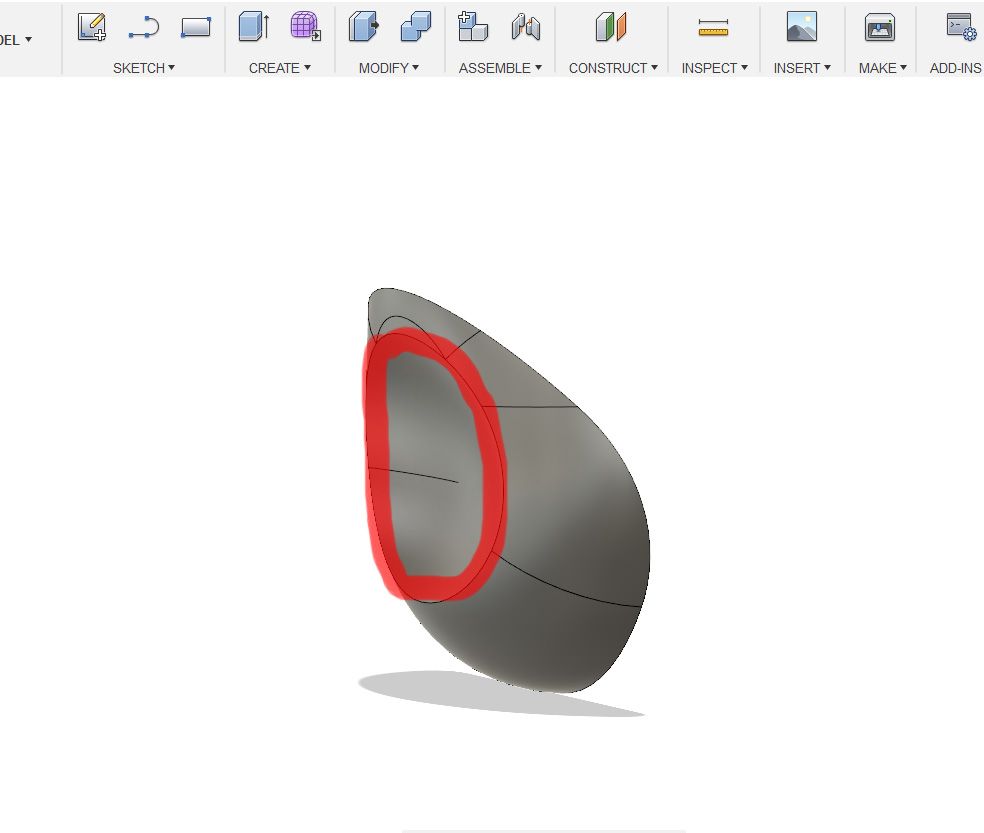Activate the Extrude tool
The height and width of the screenshot is (833, 984).
coord(254,27)
